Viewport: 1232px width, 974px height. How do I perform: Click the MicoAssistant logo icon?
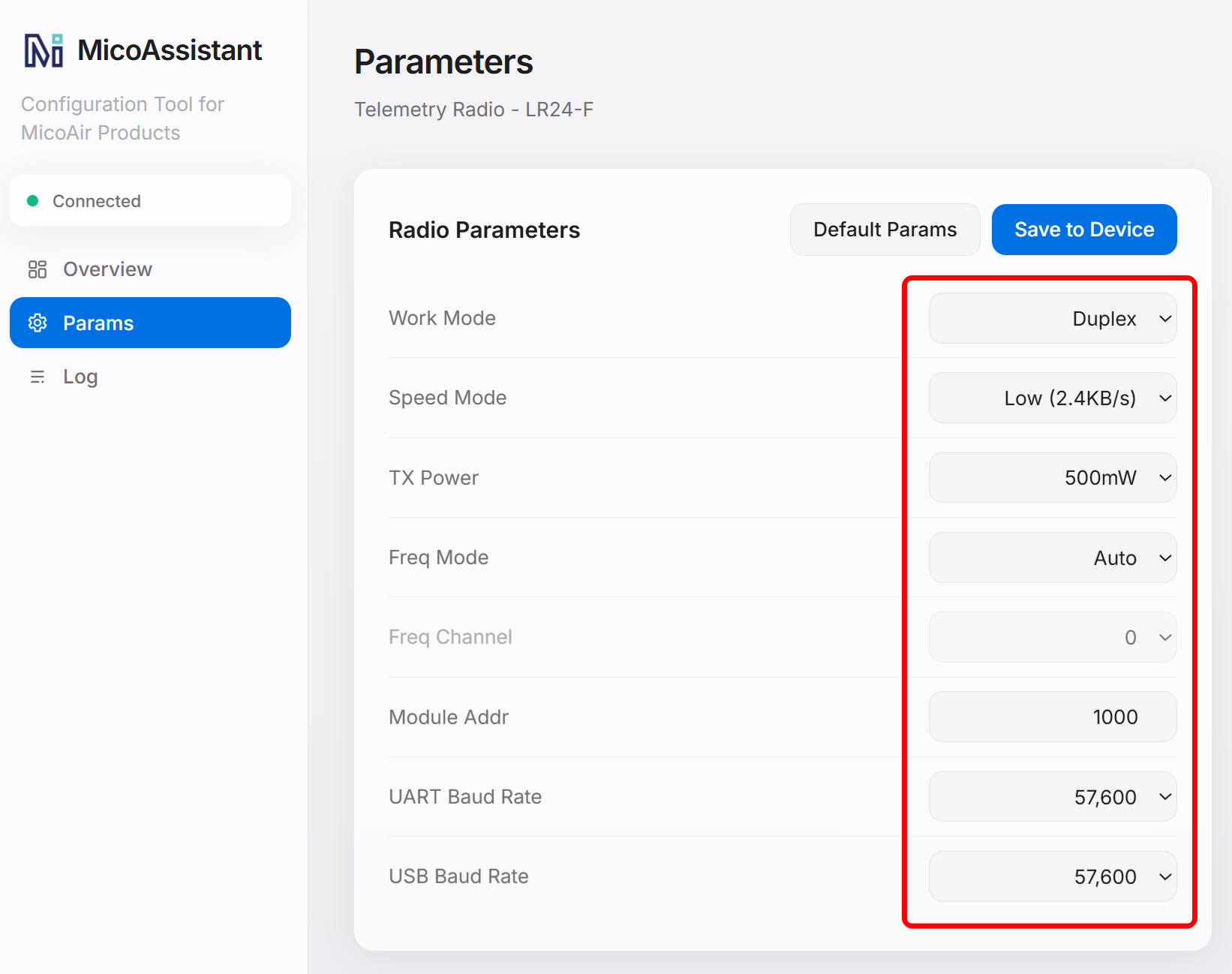(44, 50)
